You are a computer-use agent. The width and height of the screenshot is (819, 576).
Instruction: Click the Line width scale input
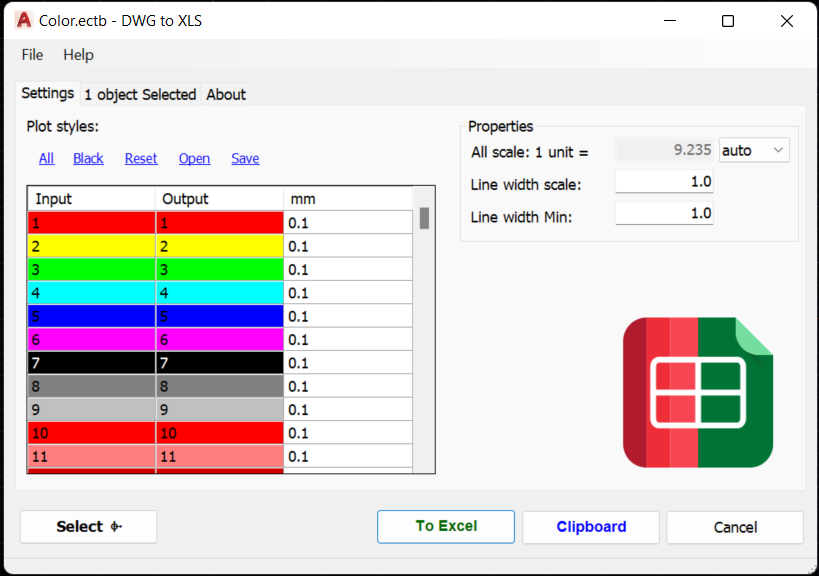tap(664, 182)
